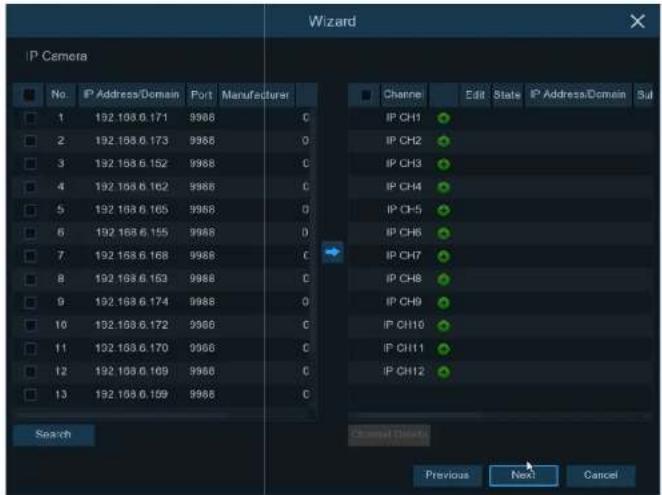
Task: Add camera to IP CH10 with green plus
Action: (443, 326)
